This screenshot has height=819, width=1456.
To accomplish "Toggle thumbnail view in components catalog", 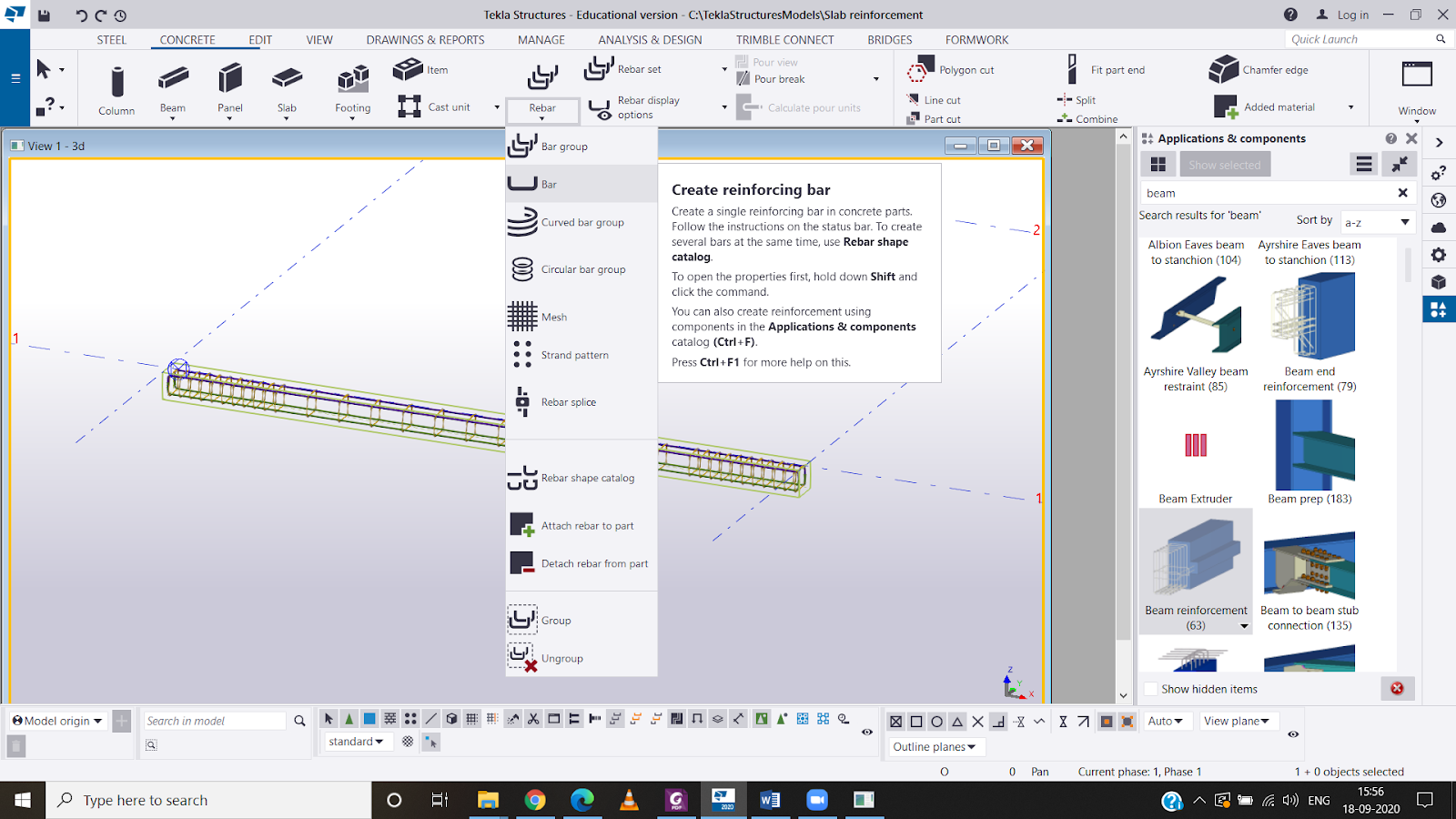I will click(1158, 165).
